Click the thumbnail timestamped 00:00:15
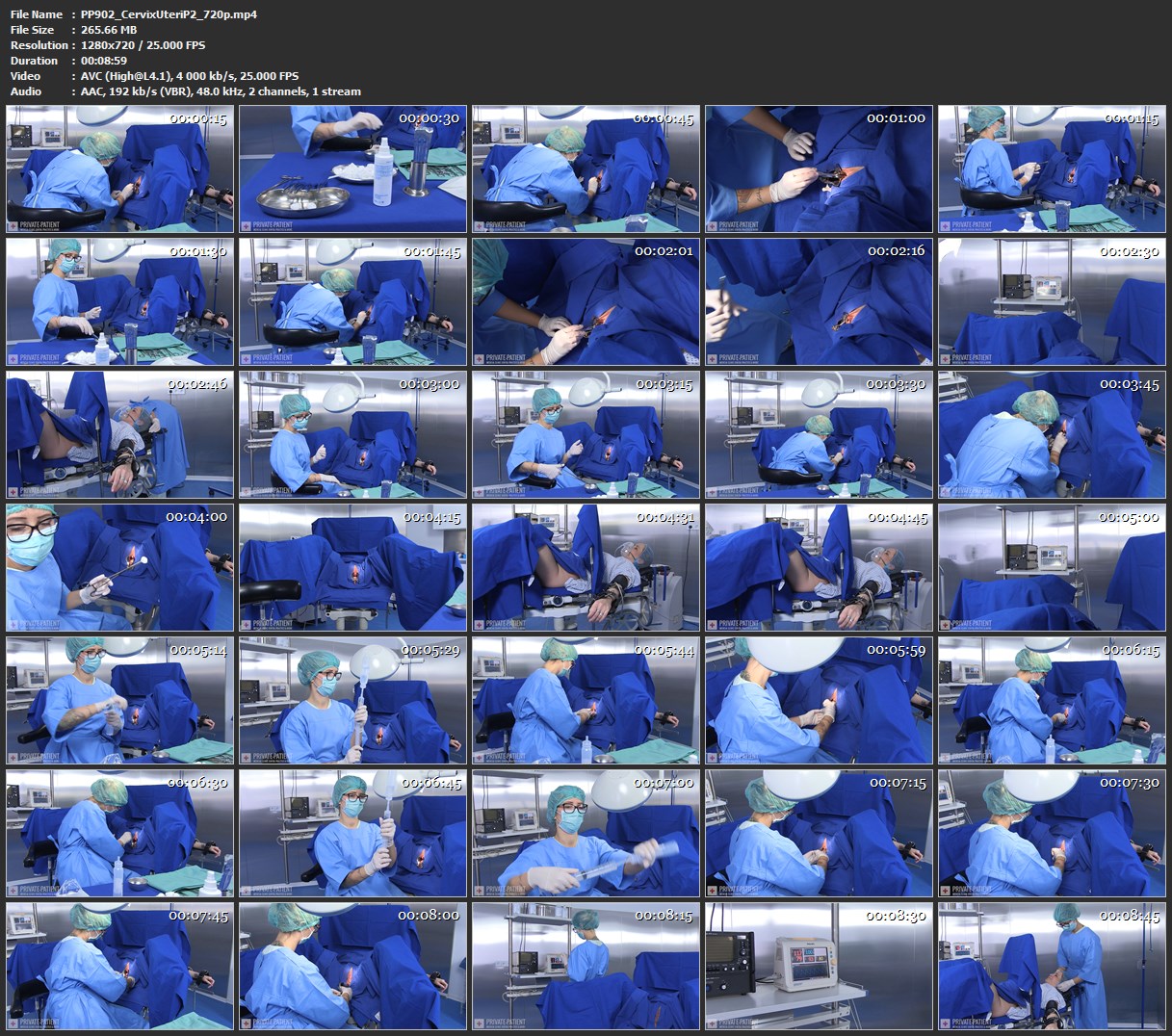This screenshot has height=1036, width=1172. 120,168
